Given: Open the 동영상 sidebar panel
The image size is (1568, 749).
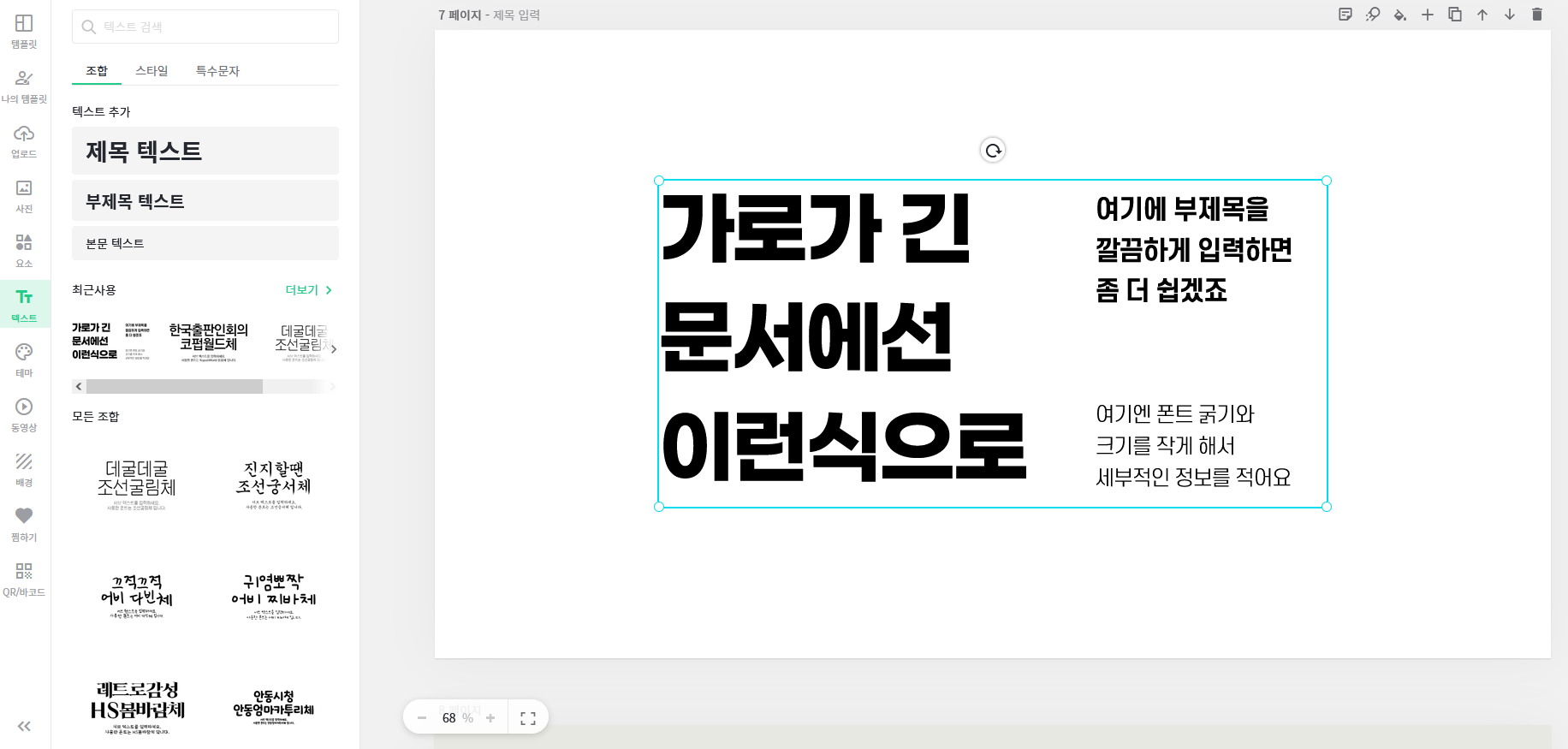Looking at the screenshot, I should [24, 415].
